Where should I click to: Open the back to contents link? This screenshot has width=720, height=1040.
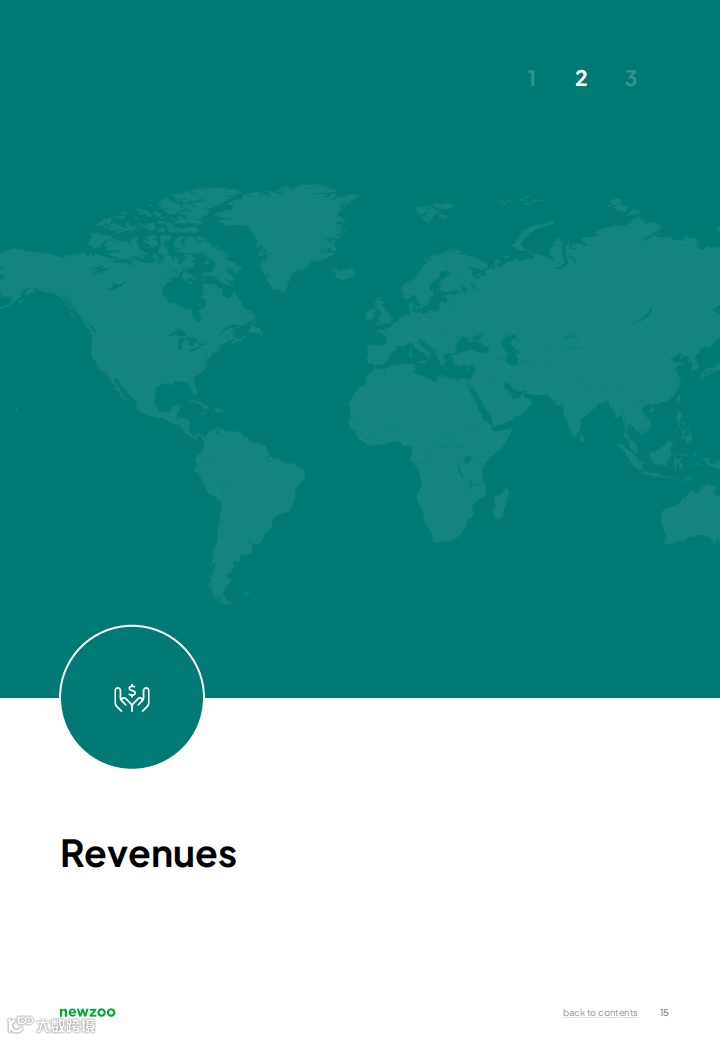click(600, 1013)
